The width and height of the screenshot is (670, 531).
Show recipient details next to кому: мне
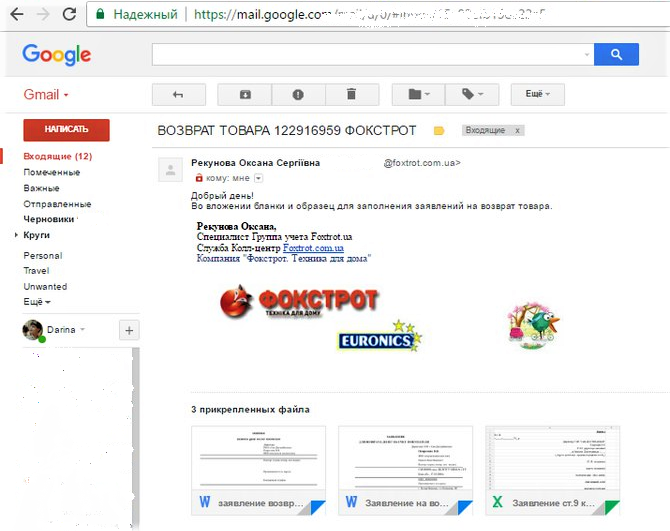coord(258,177)
